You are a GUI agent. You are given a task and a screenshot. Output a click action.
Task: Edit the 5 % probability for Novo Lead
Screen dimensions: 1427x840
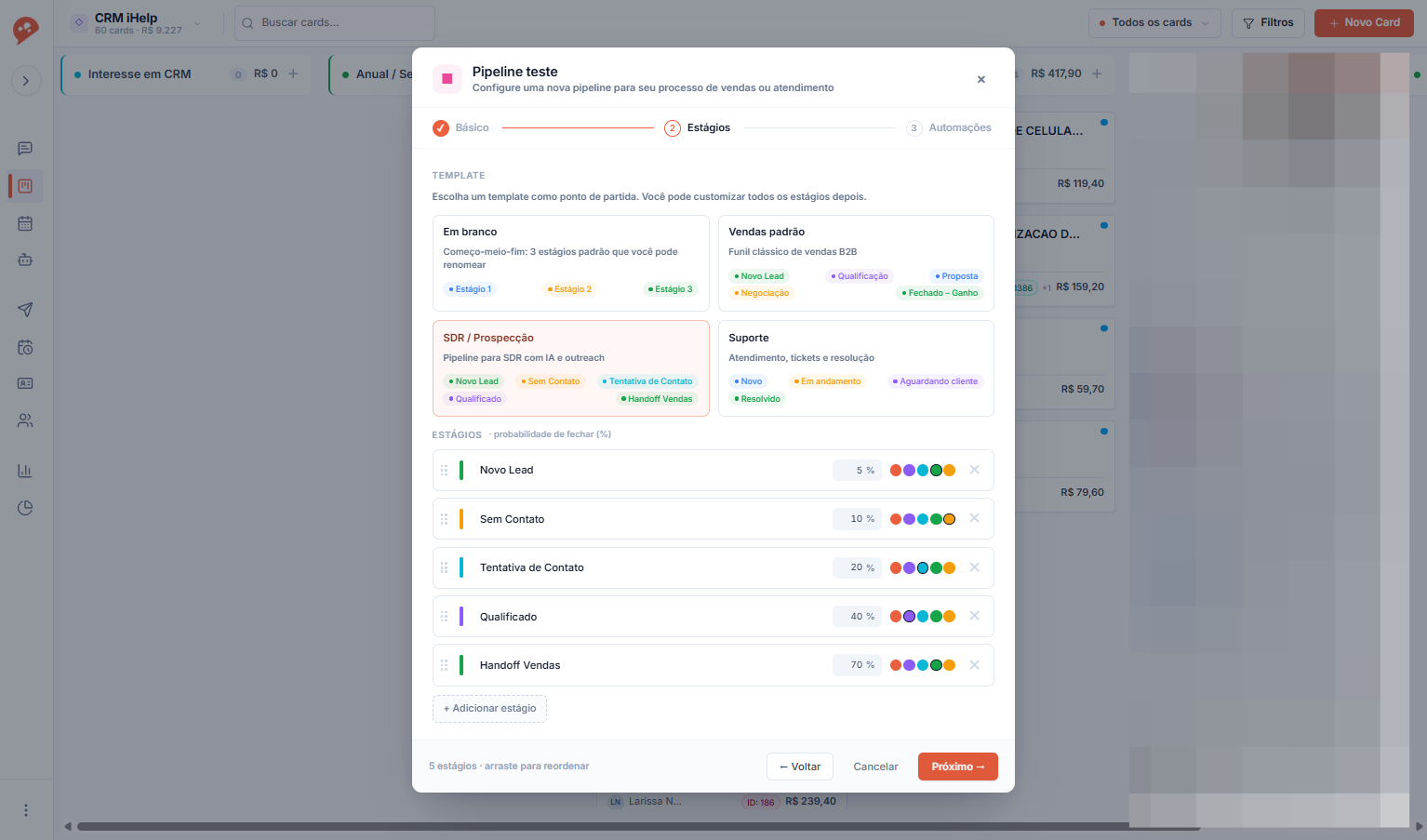[x=857, y=471]
